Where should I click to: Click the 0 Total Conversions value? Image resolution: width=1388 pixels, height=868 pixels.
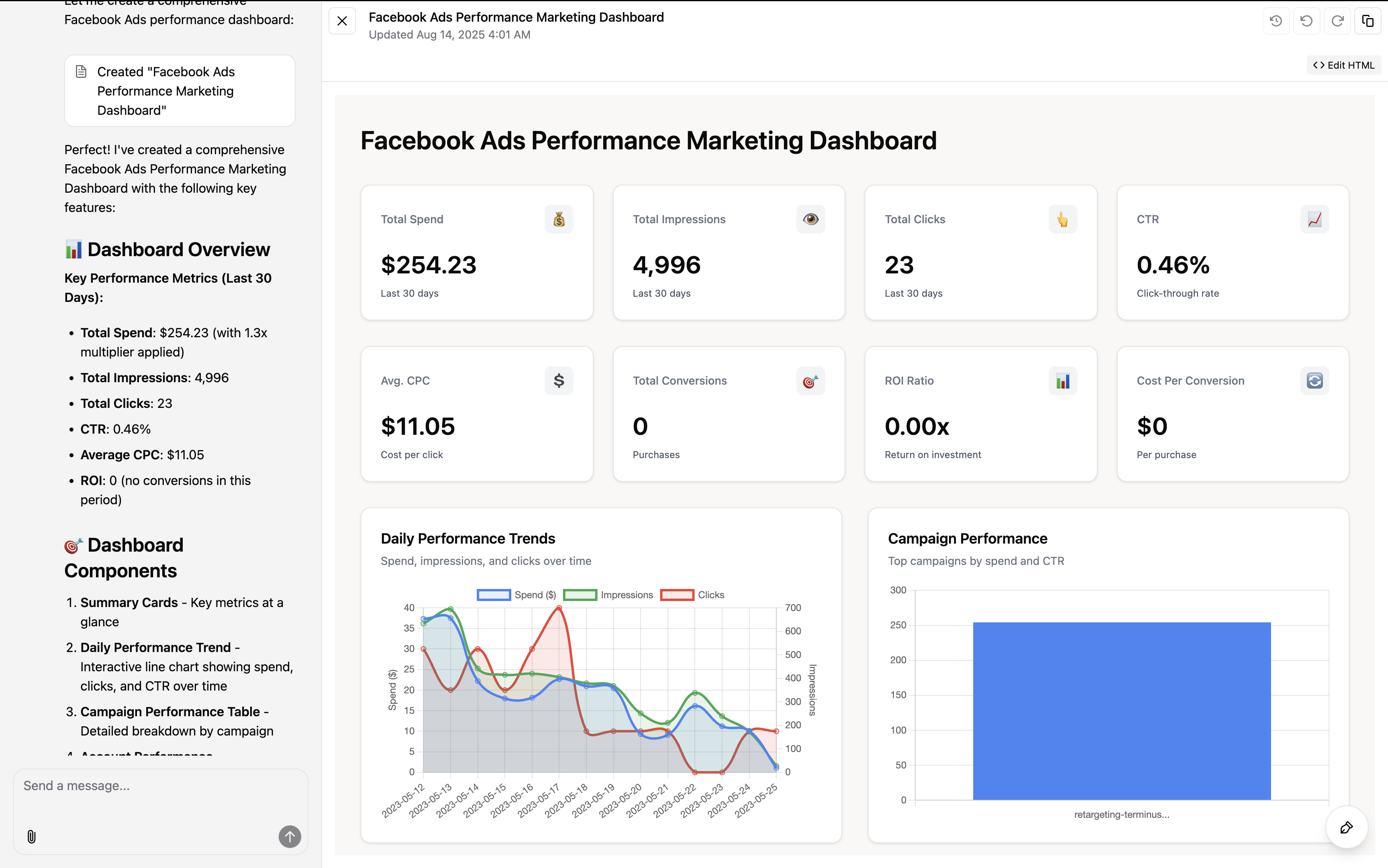tap(640, 426)
